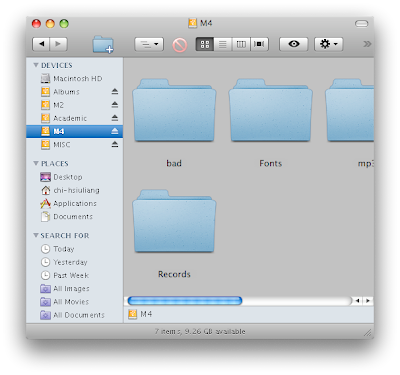Search for files from Past Week
The image size is (400, 375).
pyautogui.click(x=74, y=275)
